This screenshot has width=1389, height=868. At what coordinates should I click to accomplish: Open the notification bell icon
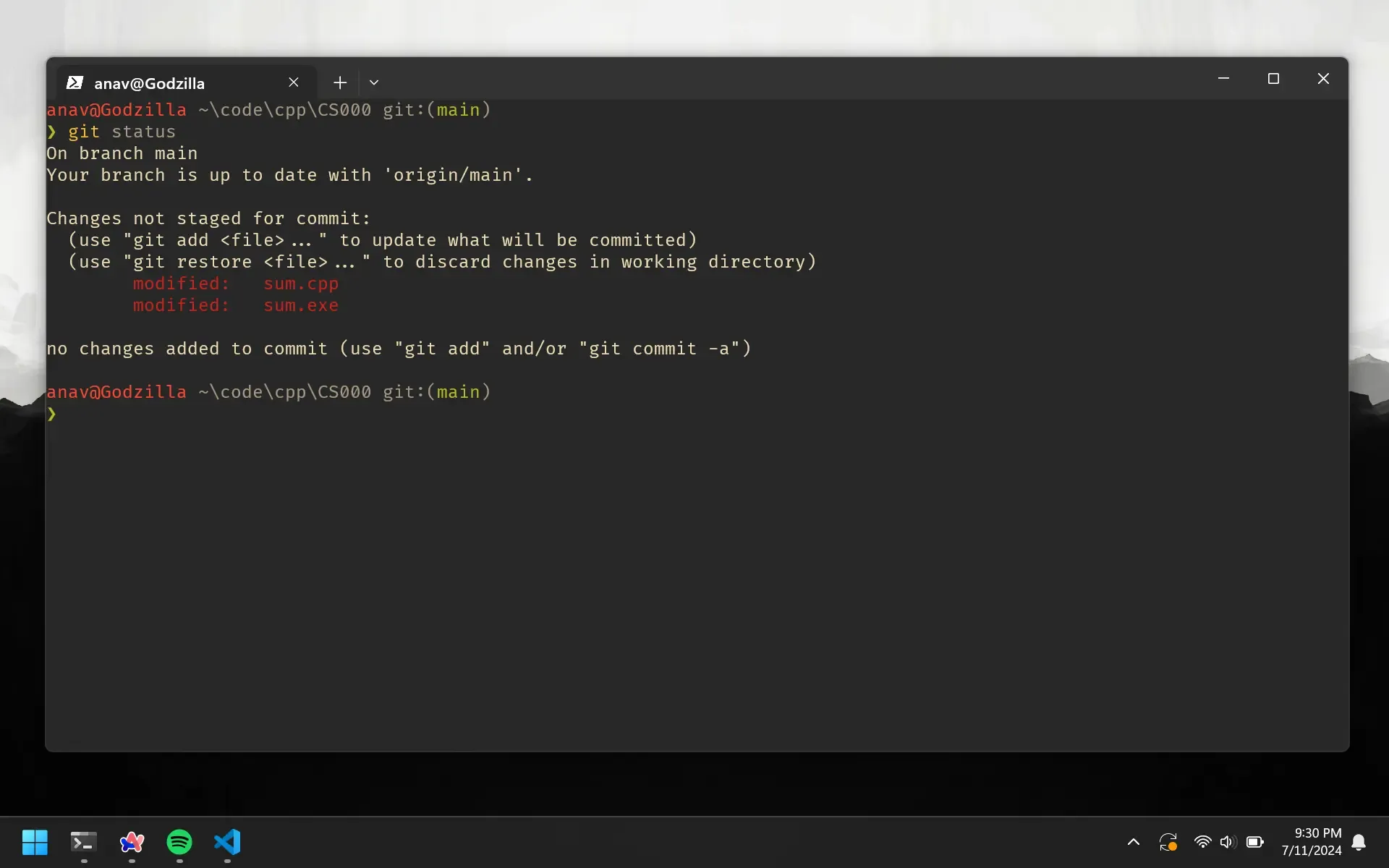coord(1359,842)
